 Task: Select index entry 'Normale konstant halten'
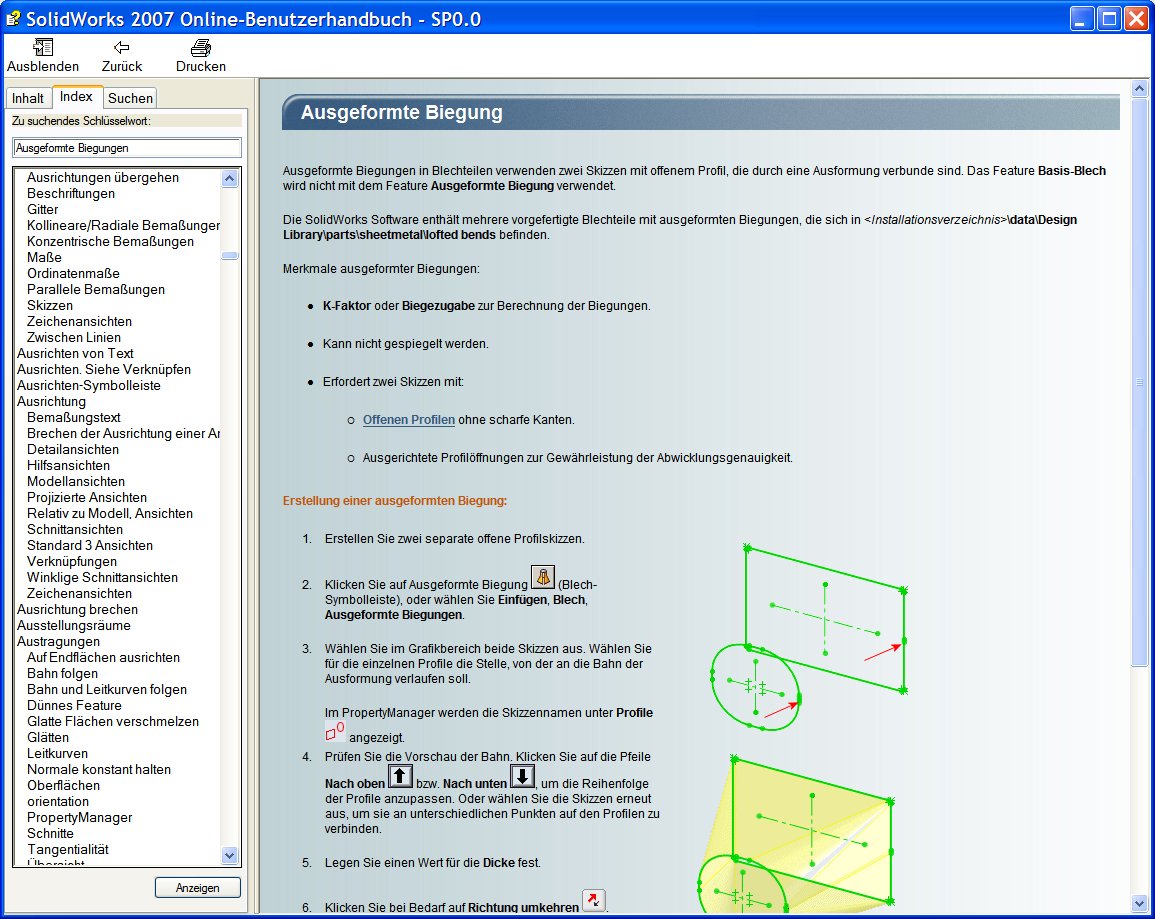pos(99,770)
